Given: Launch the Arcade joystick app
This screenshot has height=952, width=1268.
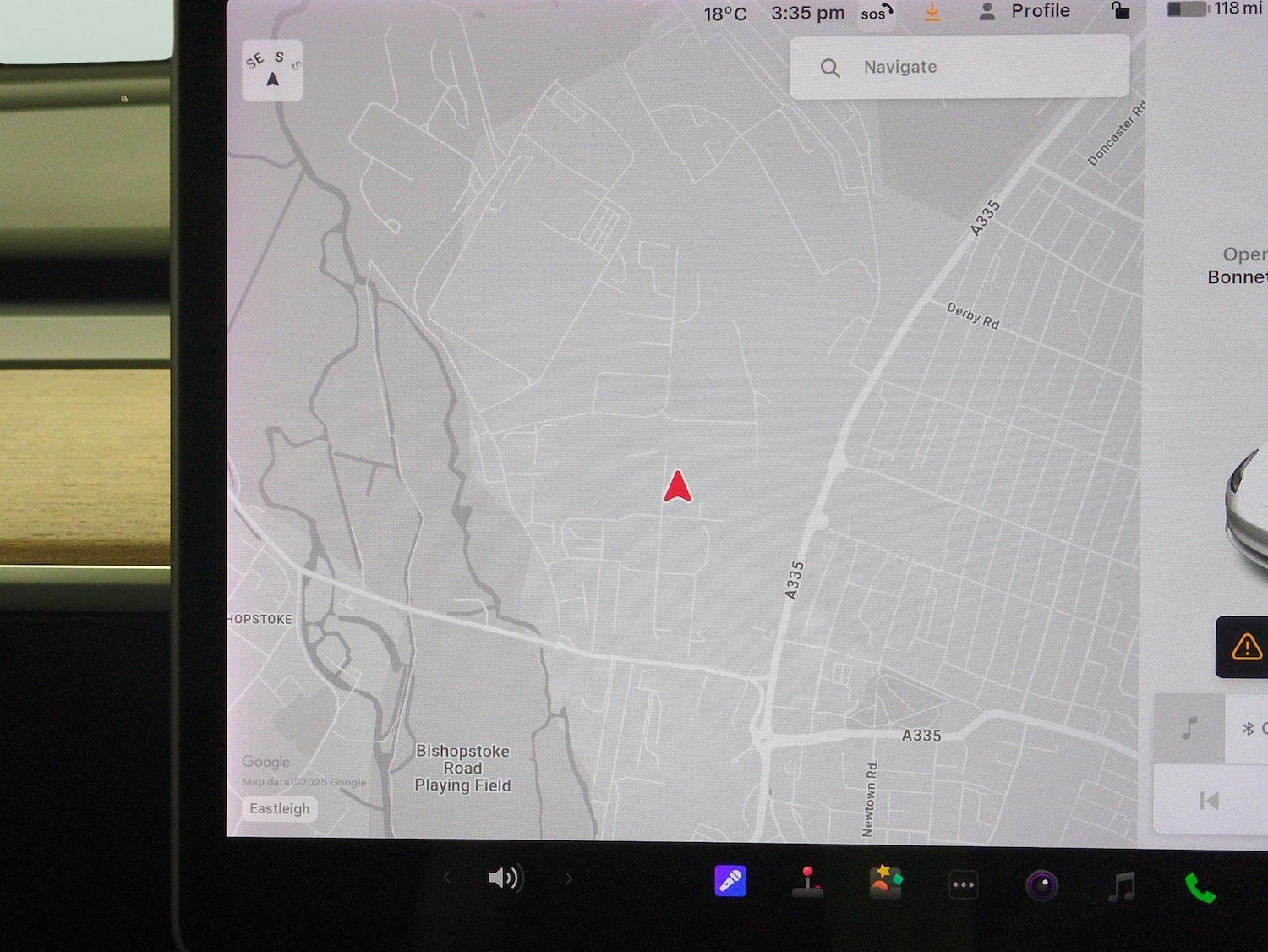Looking at the screenshot, I should click(807, 882).
